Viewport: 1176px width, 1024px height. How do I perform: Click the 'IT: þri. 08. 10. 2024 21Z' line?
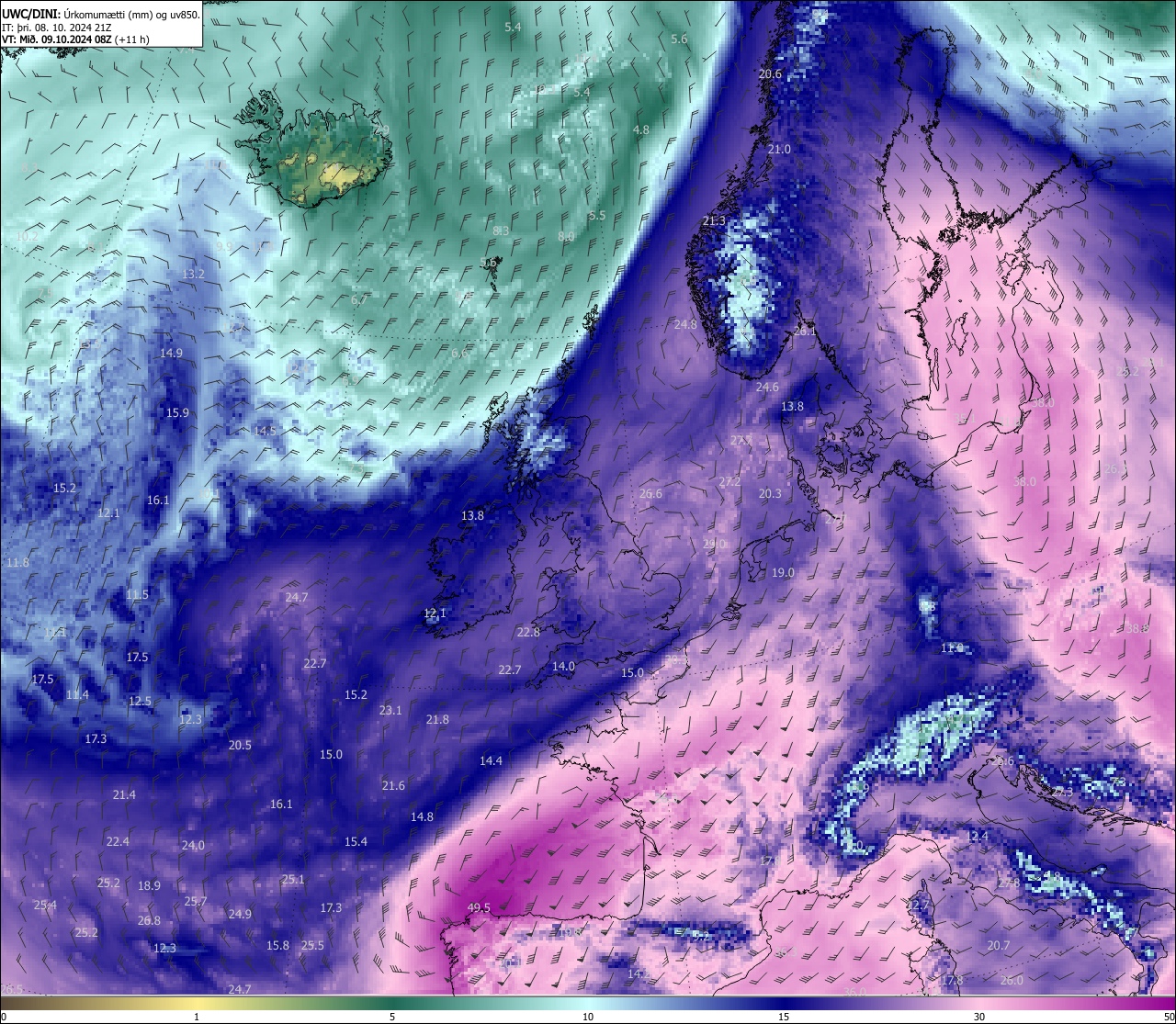tap(55, 27)
